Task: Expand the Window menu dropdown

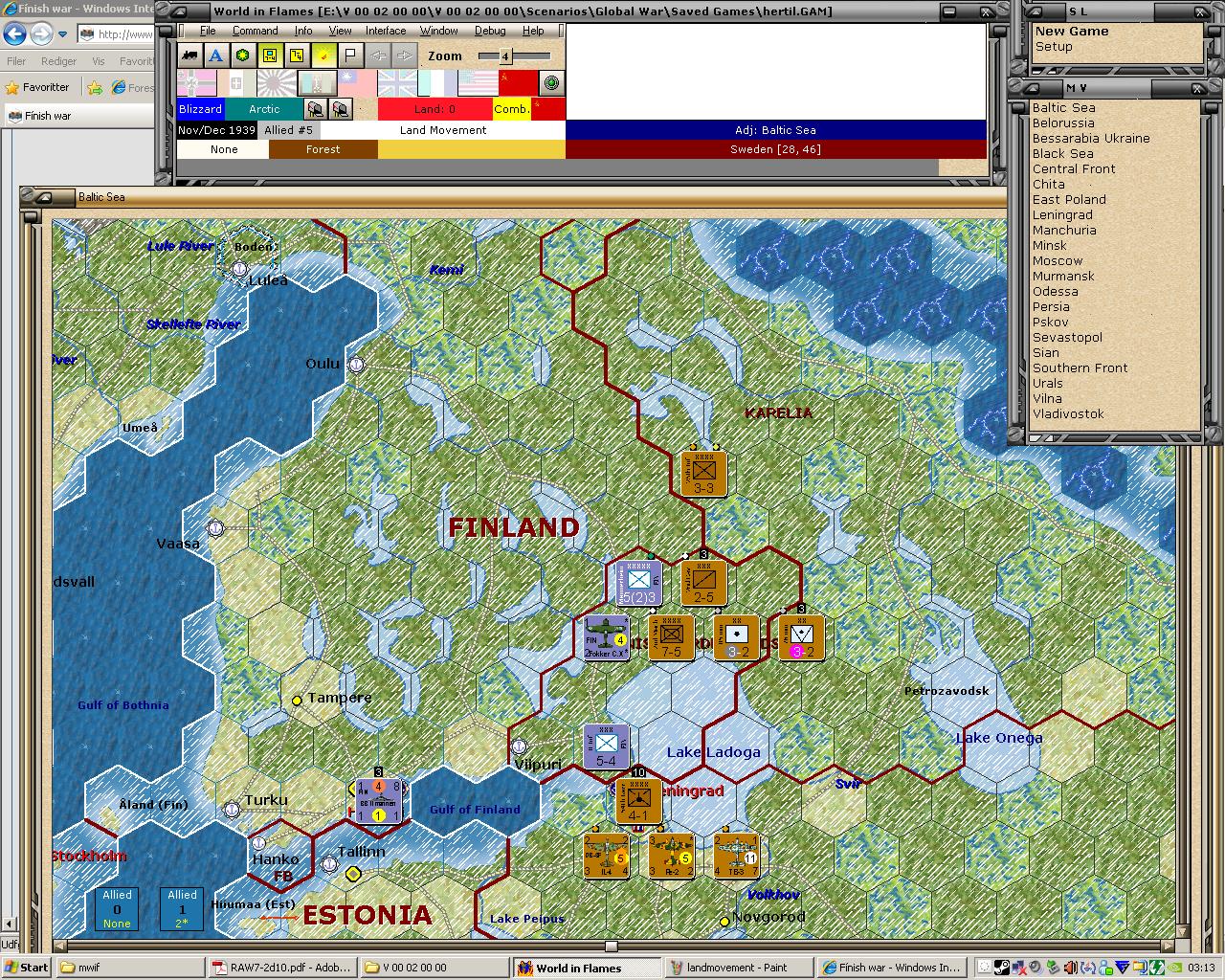Action: [x=438, y=31]
